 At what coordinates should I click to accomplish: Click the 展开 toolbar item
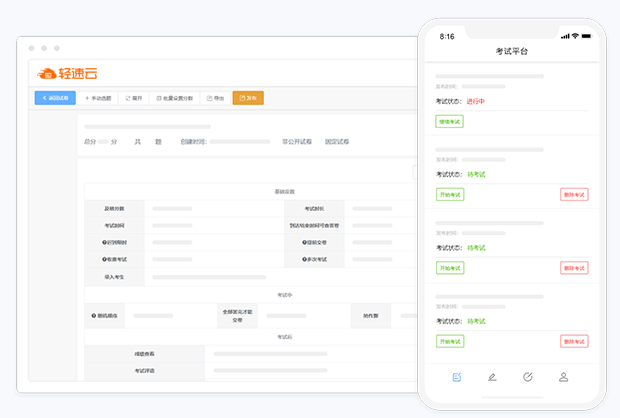pos(134,98)
